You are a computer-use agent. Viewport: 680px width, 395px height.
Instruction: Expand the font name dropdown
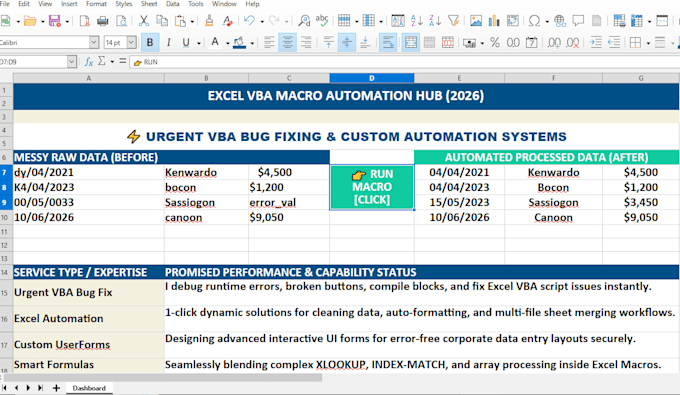coord(94,42)
